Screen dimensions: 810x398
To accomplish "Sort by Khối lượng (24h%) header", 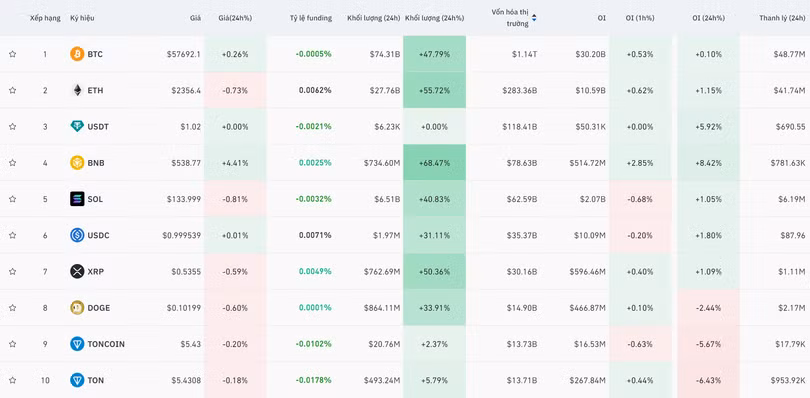I will (x=434, y=18).
